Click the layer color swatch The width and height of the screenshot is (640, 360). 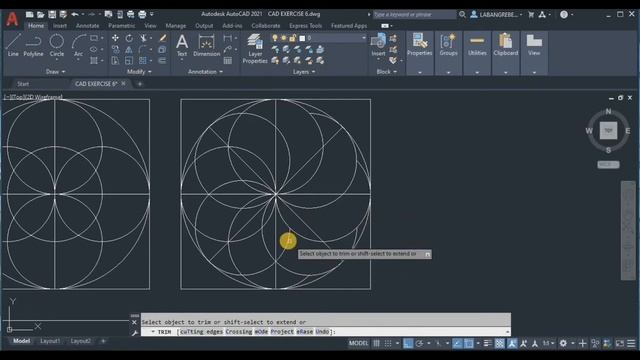tap(302, 38)
